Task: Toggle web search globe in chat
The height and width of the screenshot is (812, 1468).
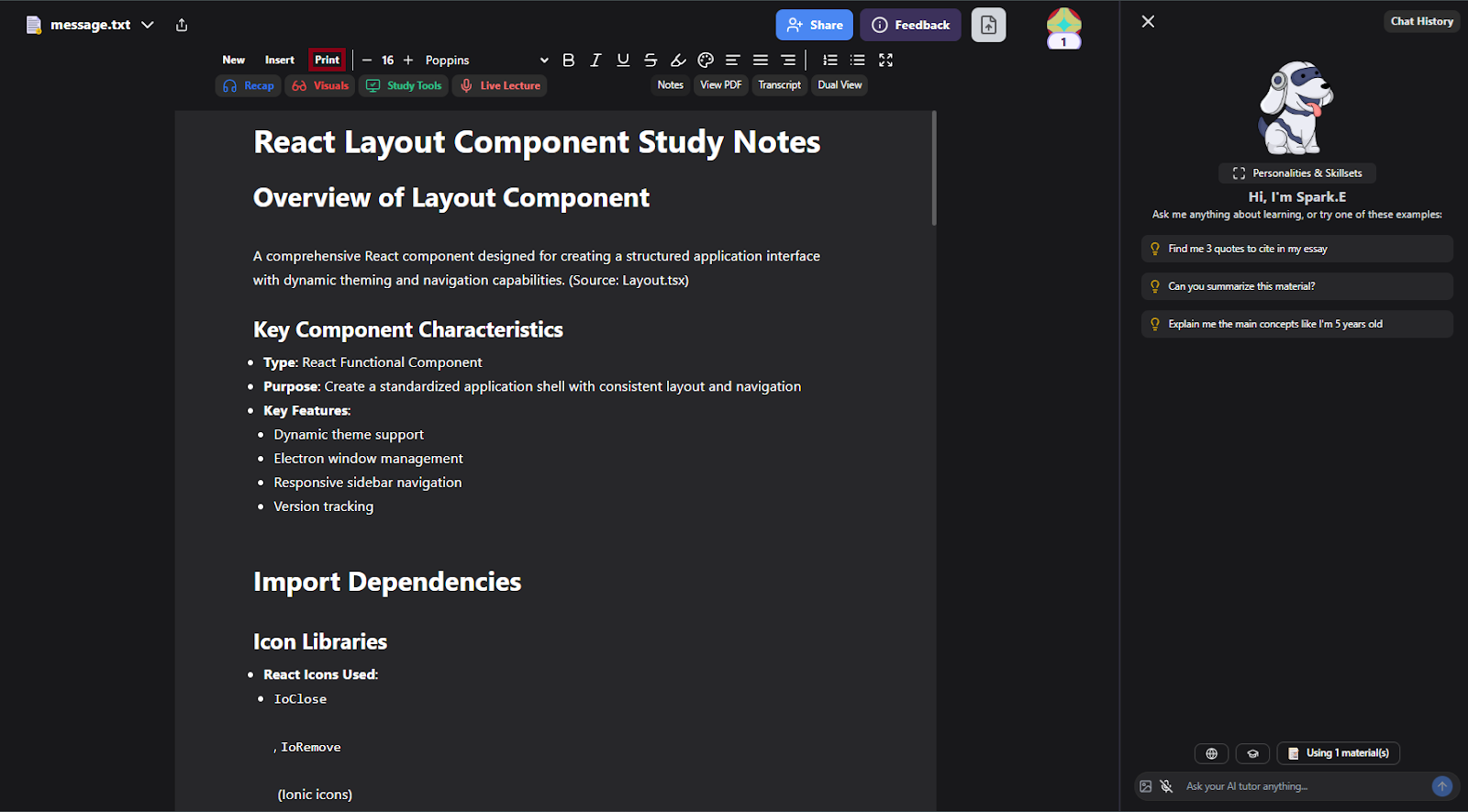Action: pyautogui.click(x=1211, y=753)
